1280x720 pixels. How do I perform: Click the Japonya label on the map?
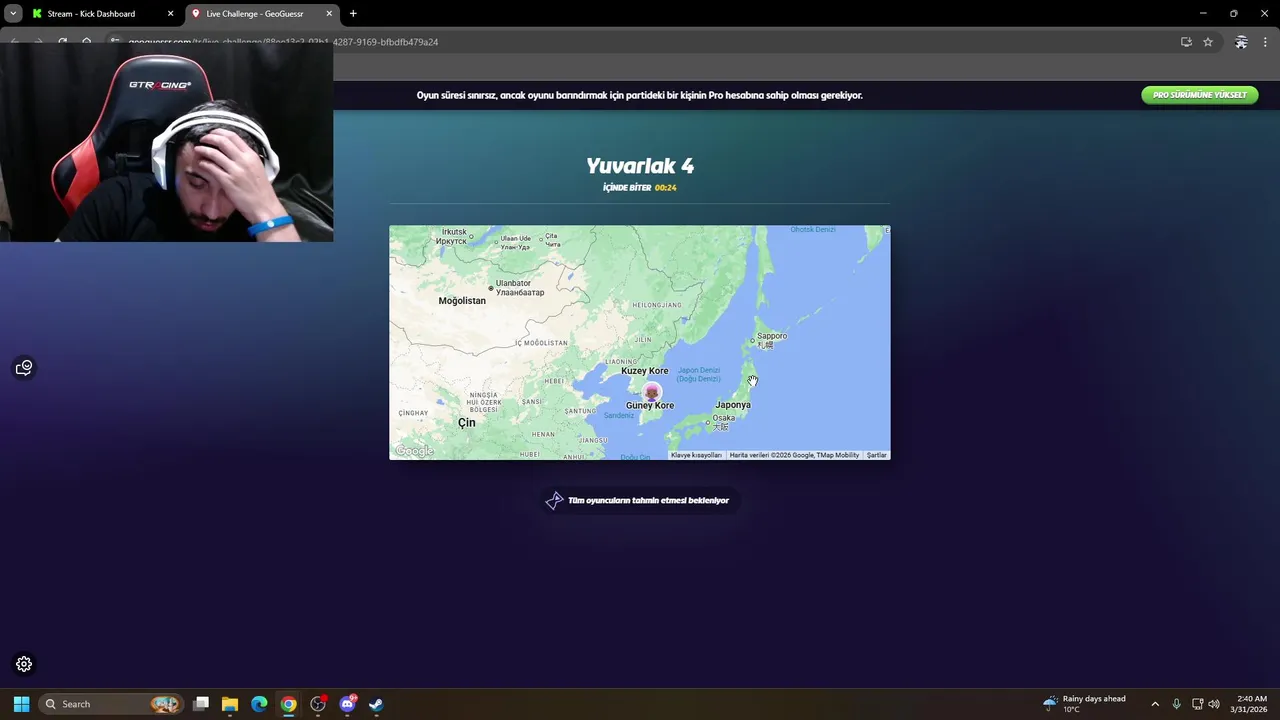point(733,405)
